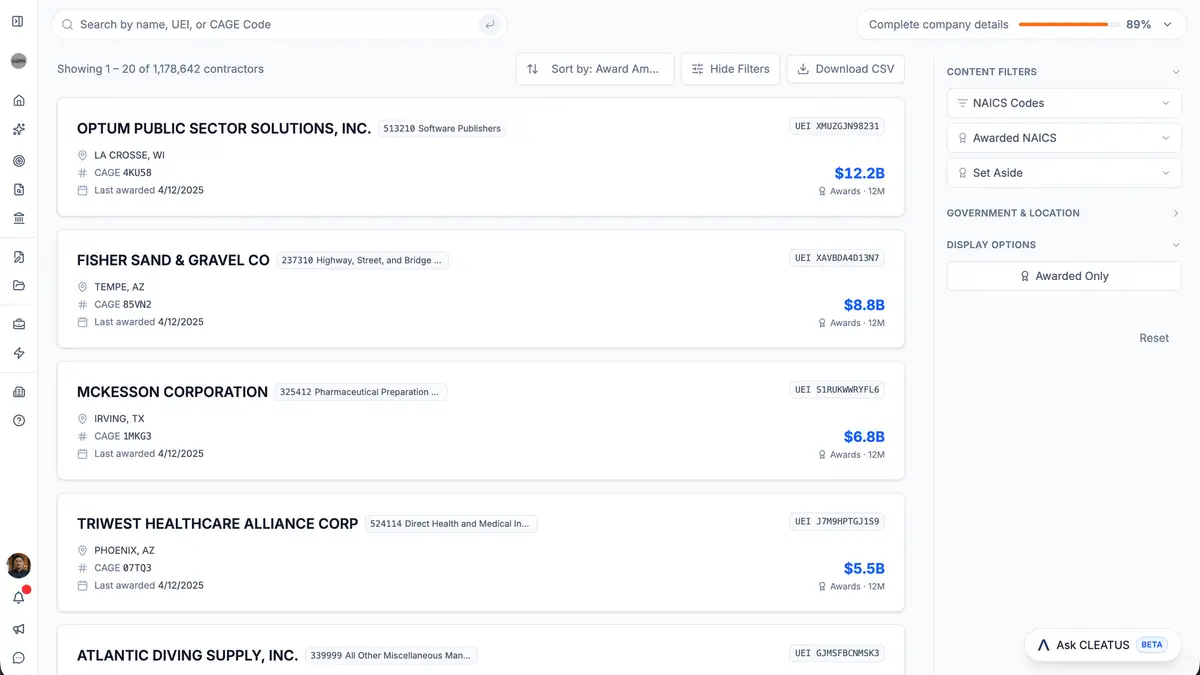Open the megaphone announcements icon

(x=18, y=629)
